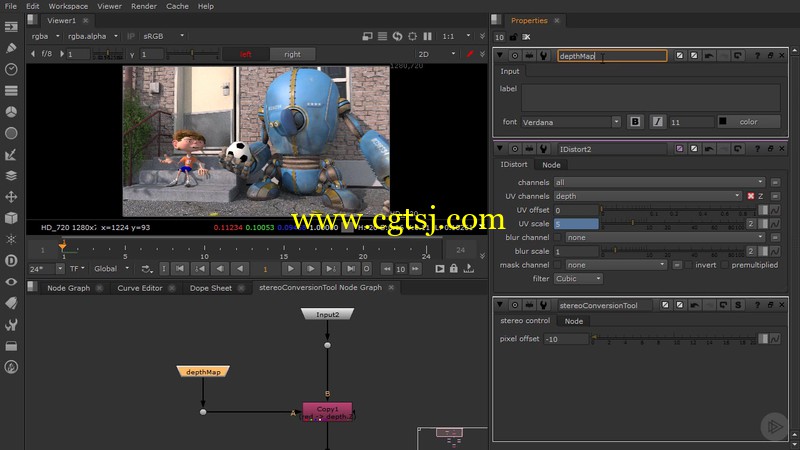Toggle the IP input process button
Image resolution: width=800 pixels, height=450 pixels.
click(x=131, y=36)
